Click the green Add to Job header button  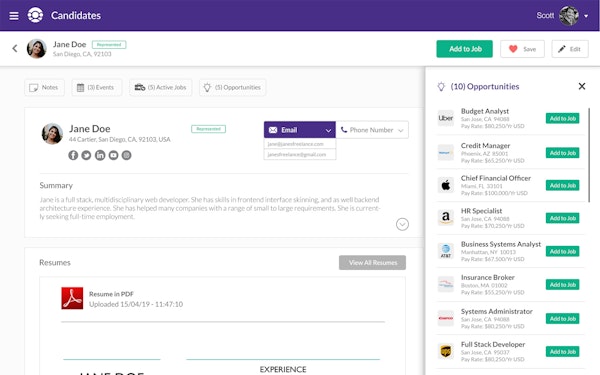tap(465, 49)
